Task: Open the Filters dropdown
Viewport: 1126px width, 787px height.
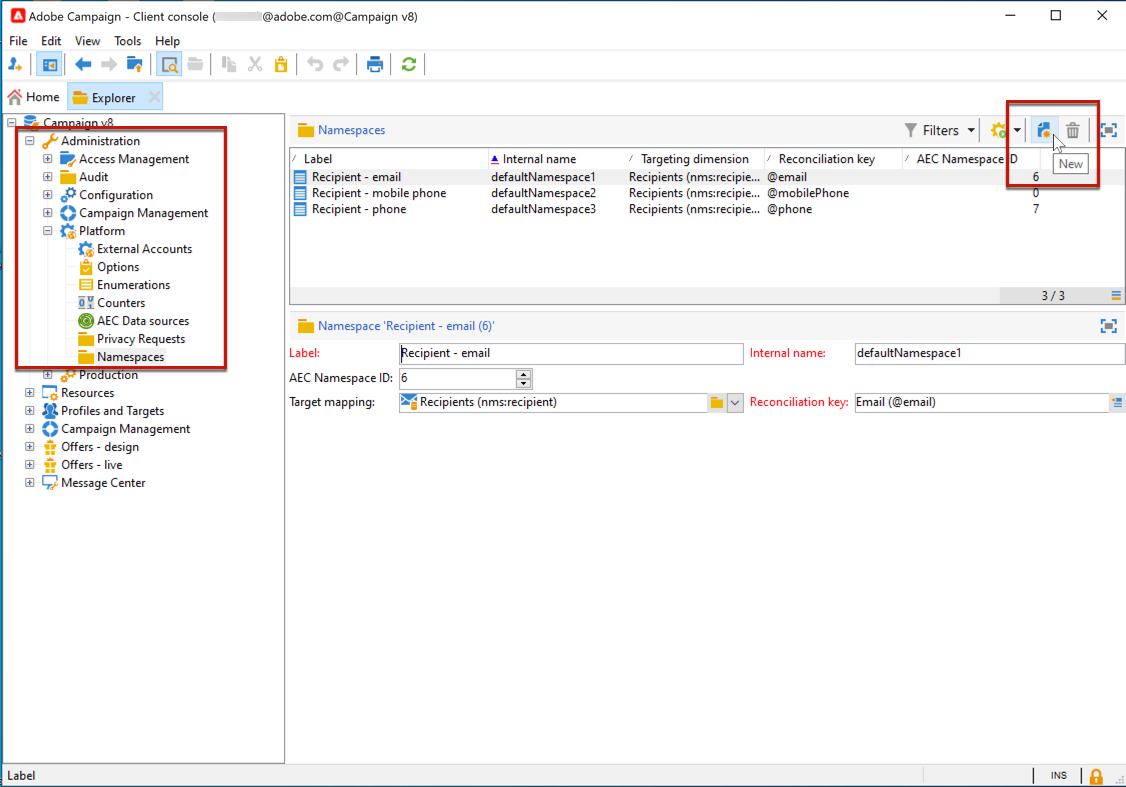Action: click(x=939, y=130)
